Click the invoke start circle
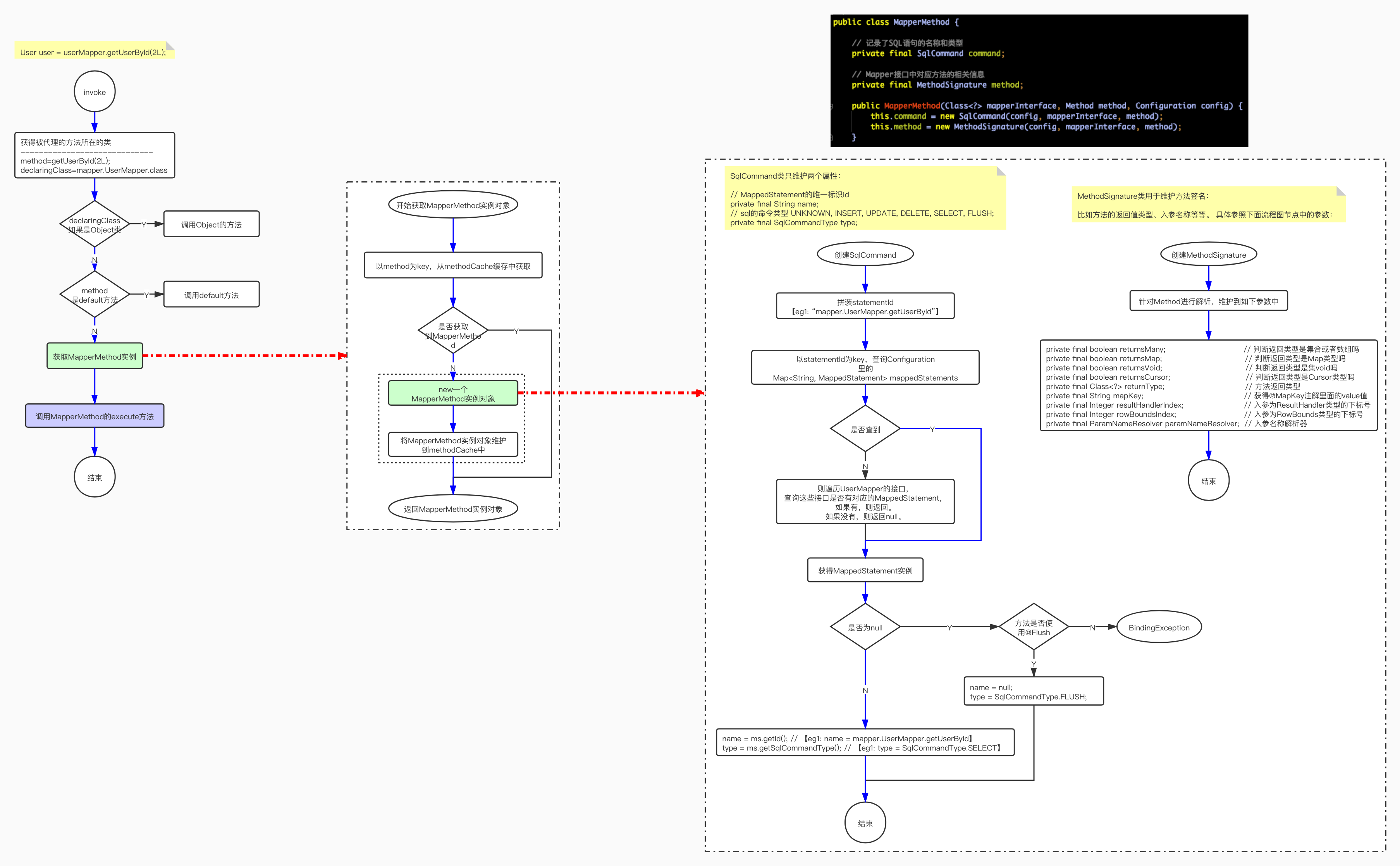This screenshot has width=1400, height=866. click(x=95, y=92)
